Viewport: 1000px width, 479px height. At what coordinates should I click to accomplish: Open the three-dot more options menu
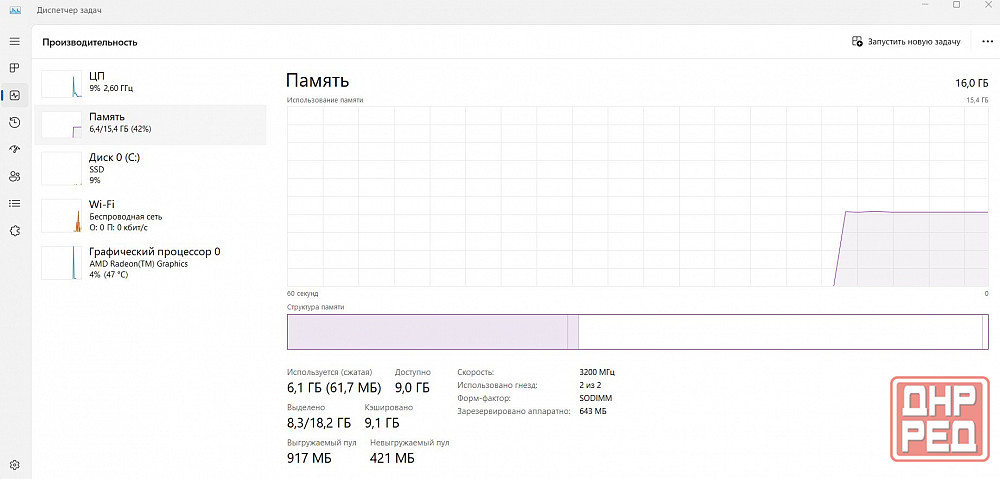(988, 42)
